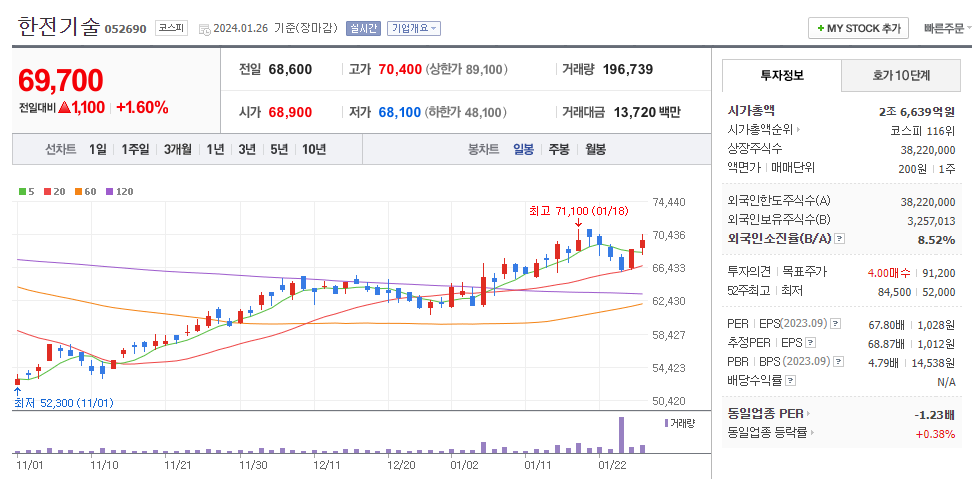The width and height of the screenshot is (978, 479).
Task: Click the 거래량 value 196,739
Action: click(x=628, y=69)
